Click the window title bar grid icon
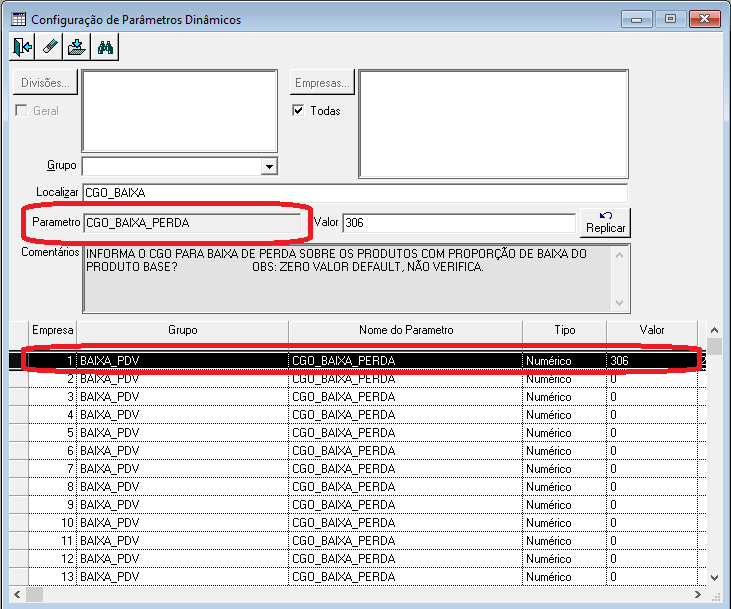This screenshot has height=609, width=731. 19,19
